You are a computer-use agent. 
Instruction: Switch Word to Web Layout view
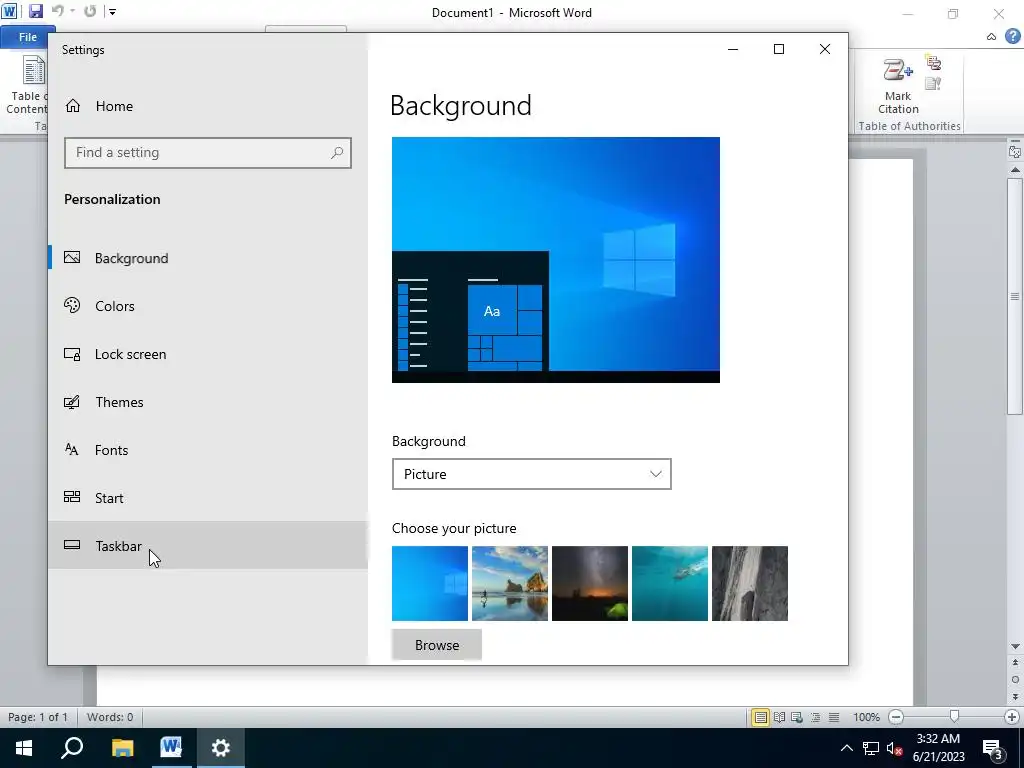pos(797,717)
